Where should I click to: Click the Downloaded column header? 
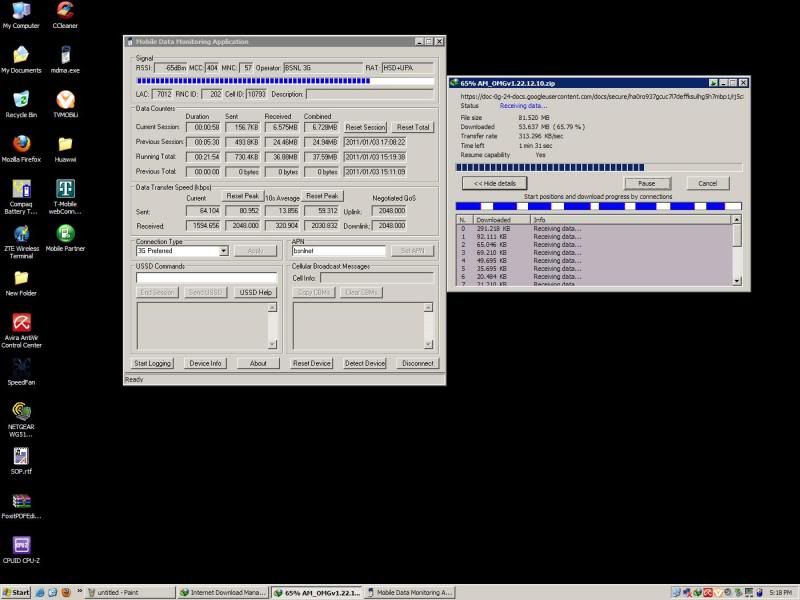click(x=502, y=220)
